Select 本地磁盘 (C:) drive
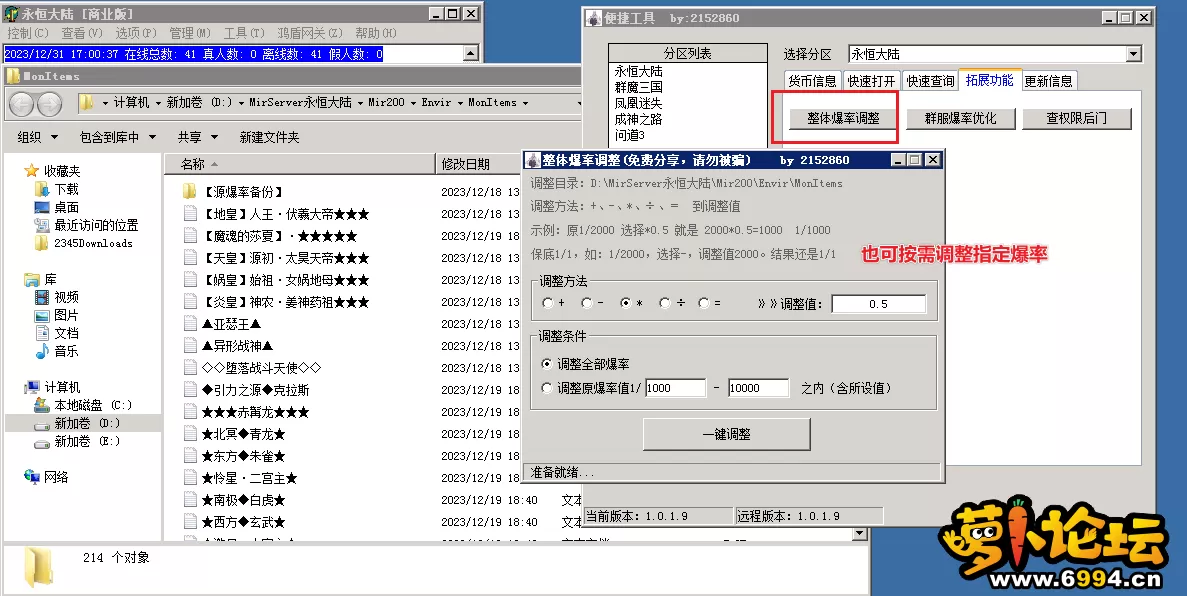The image size is (1187, 596). (x=83, y=405)
